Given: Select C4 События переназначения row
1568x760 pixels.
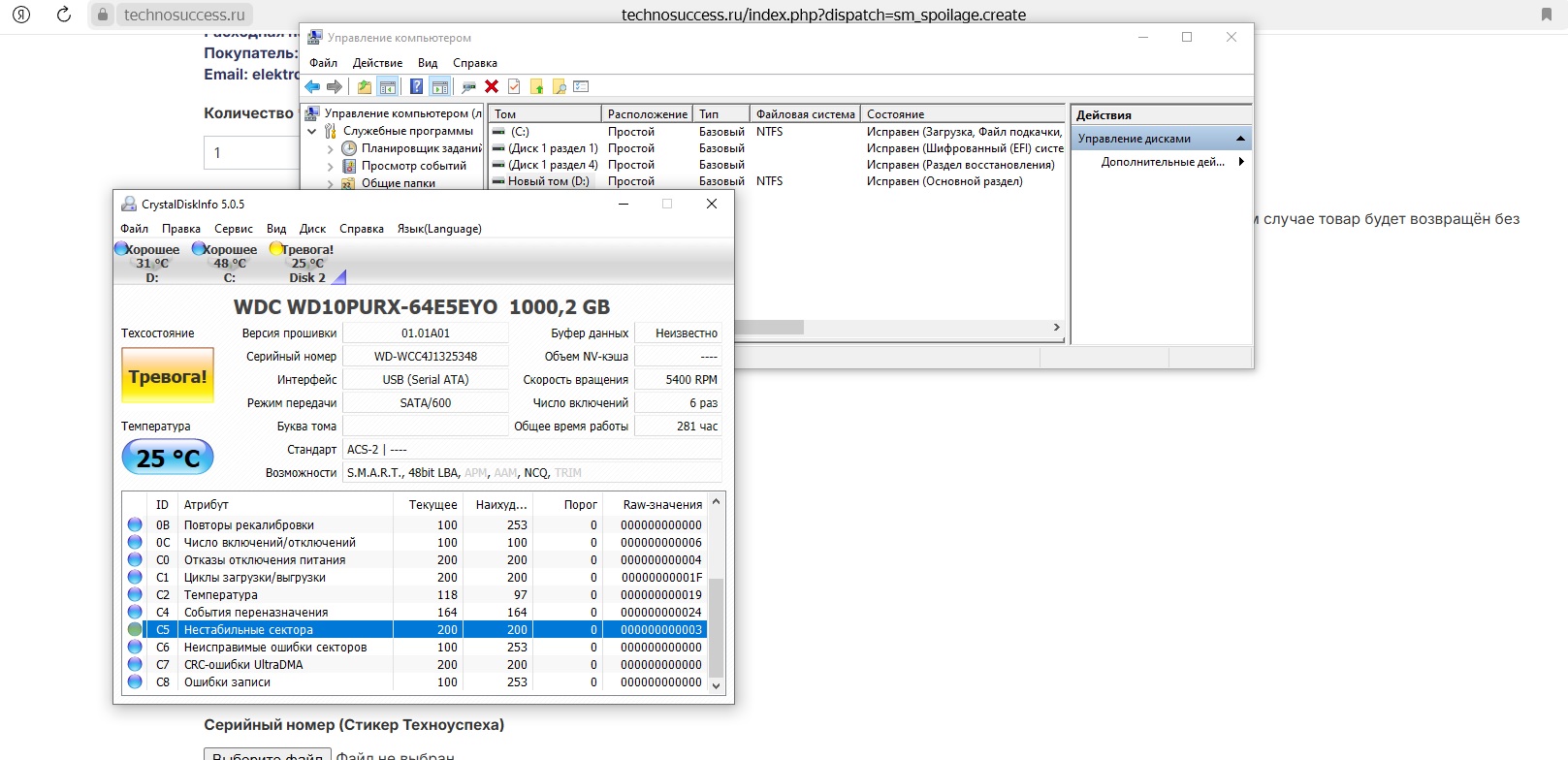Looking at the screenshot, I should (x=416, y=613).
